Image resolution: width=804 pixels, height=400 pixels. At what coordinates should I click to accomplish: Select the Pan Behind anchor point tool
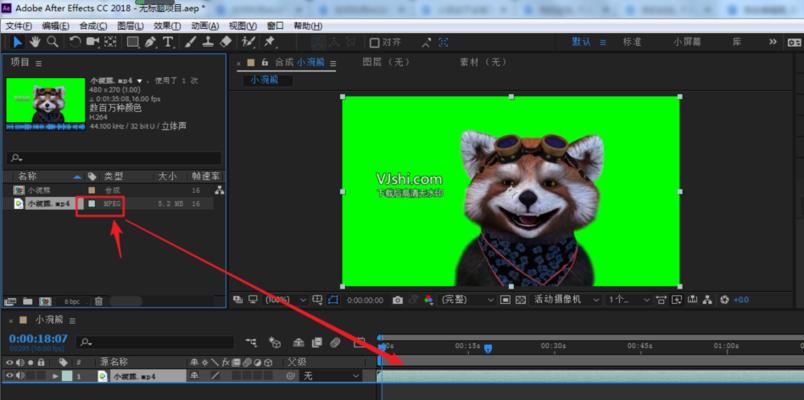[110, 42]
